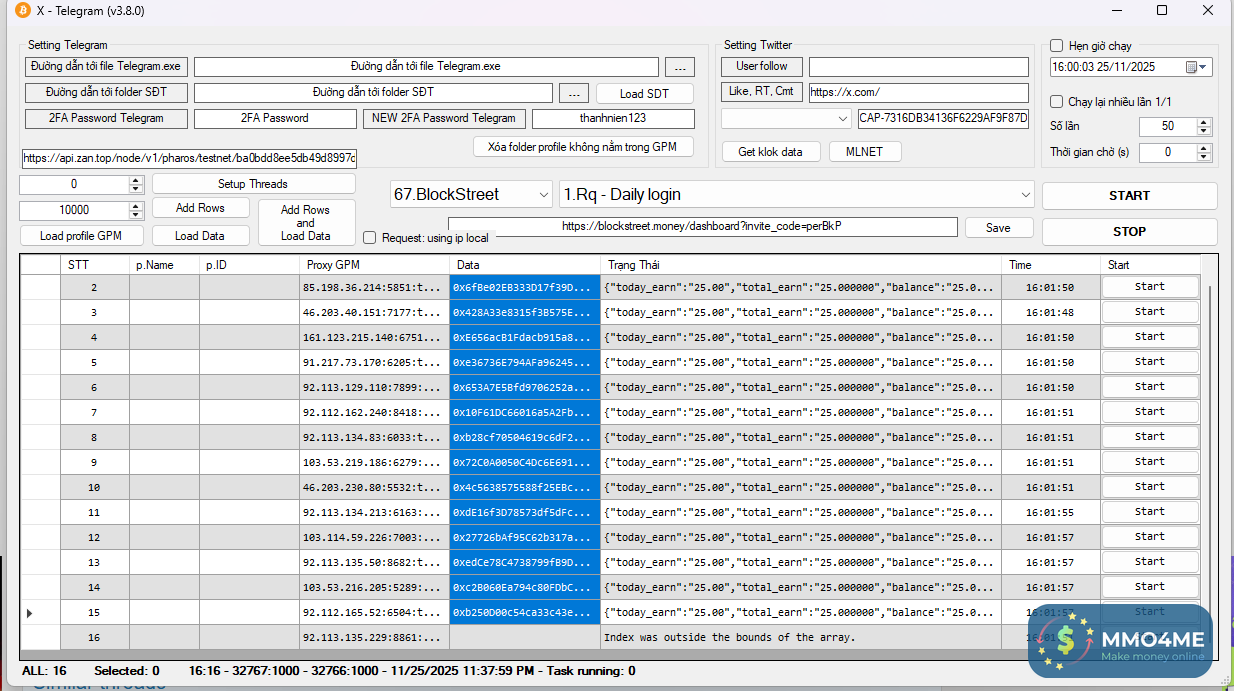Increase Thời gian chờ (s) using up arrow
The height and width of the screenshot is (691, 1234).
(1203, 148)
